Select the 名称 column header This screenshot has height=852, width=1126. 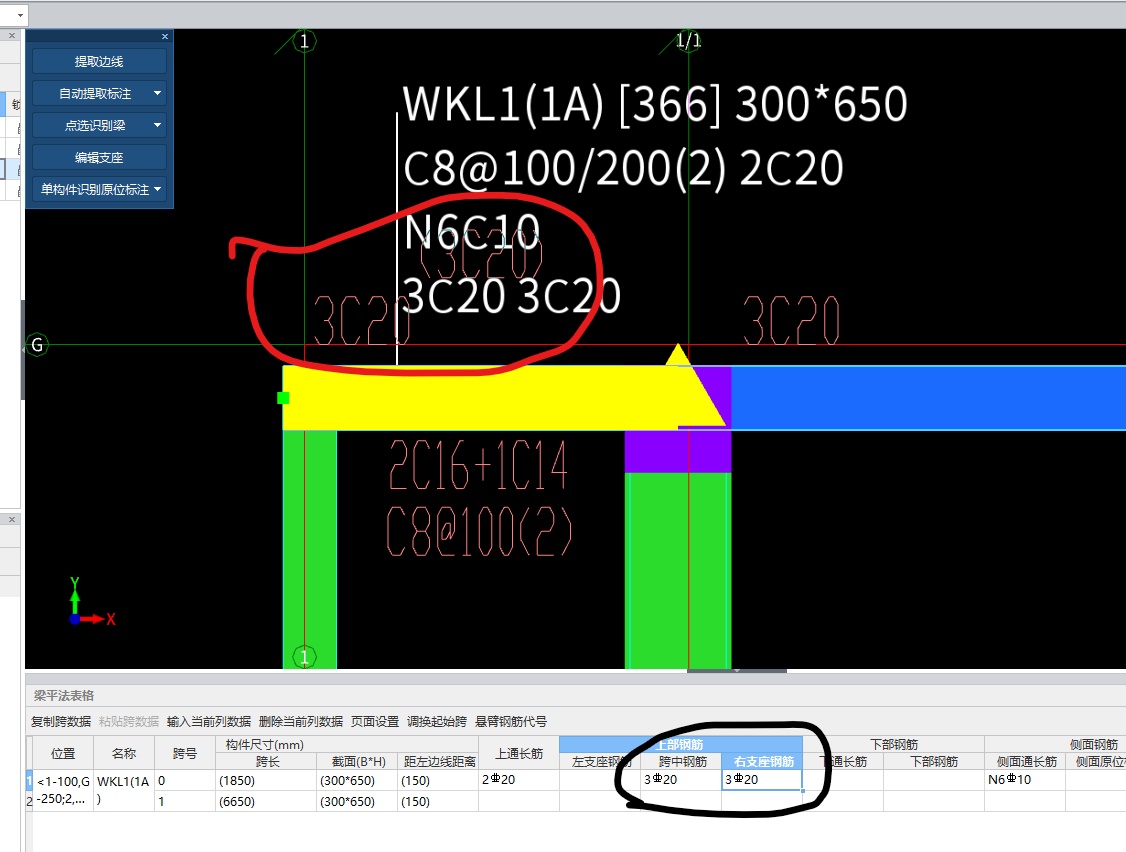[x=124, y=753]
